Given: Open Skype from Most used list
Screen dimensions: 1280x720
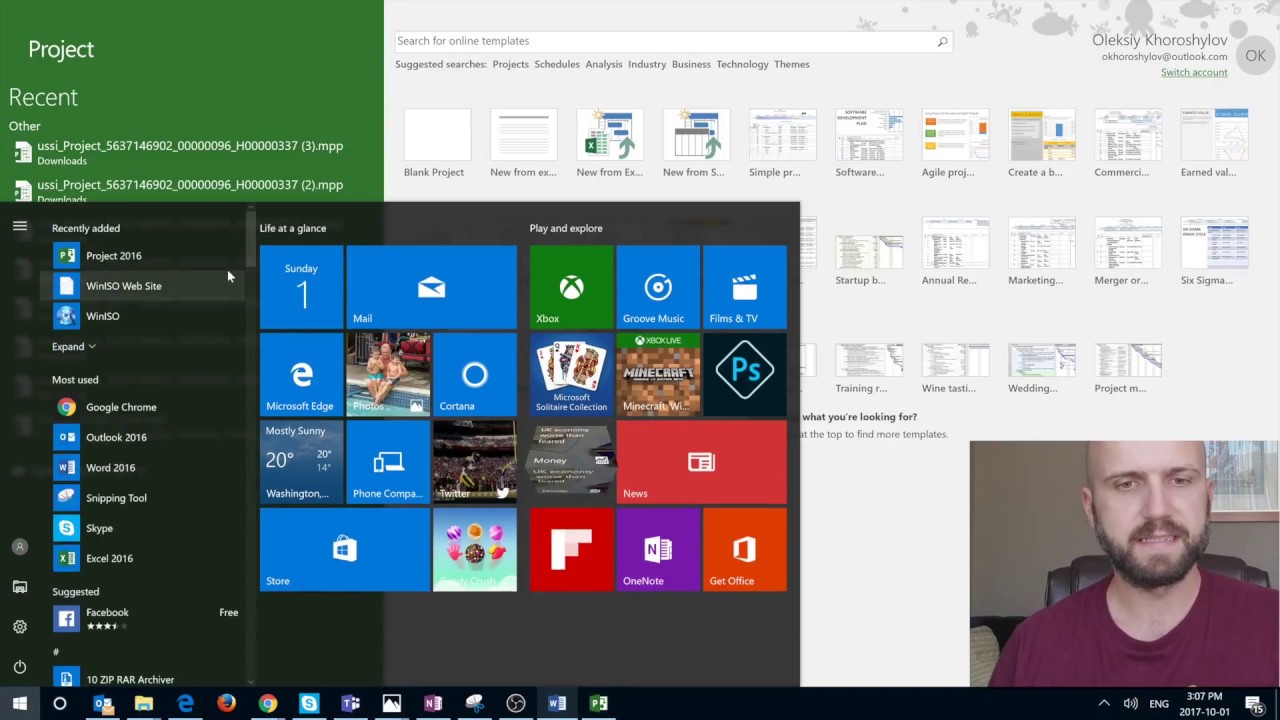Looking at the screenshot, I should coord(145,528).
